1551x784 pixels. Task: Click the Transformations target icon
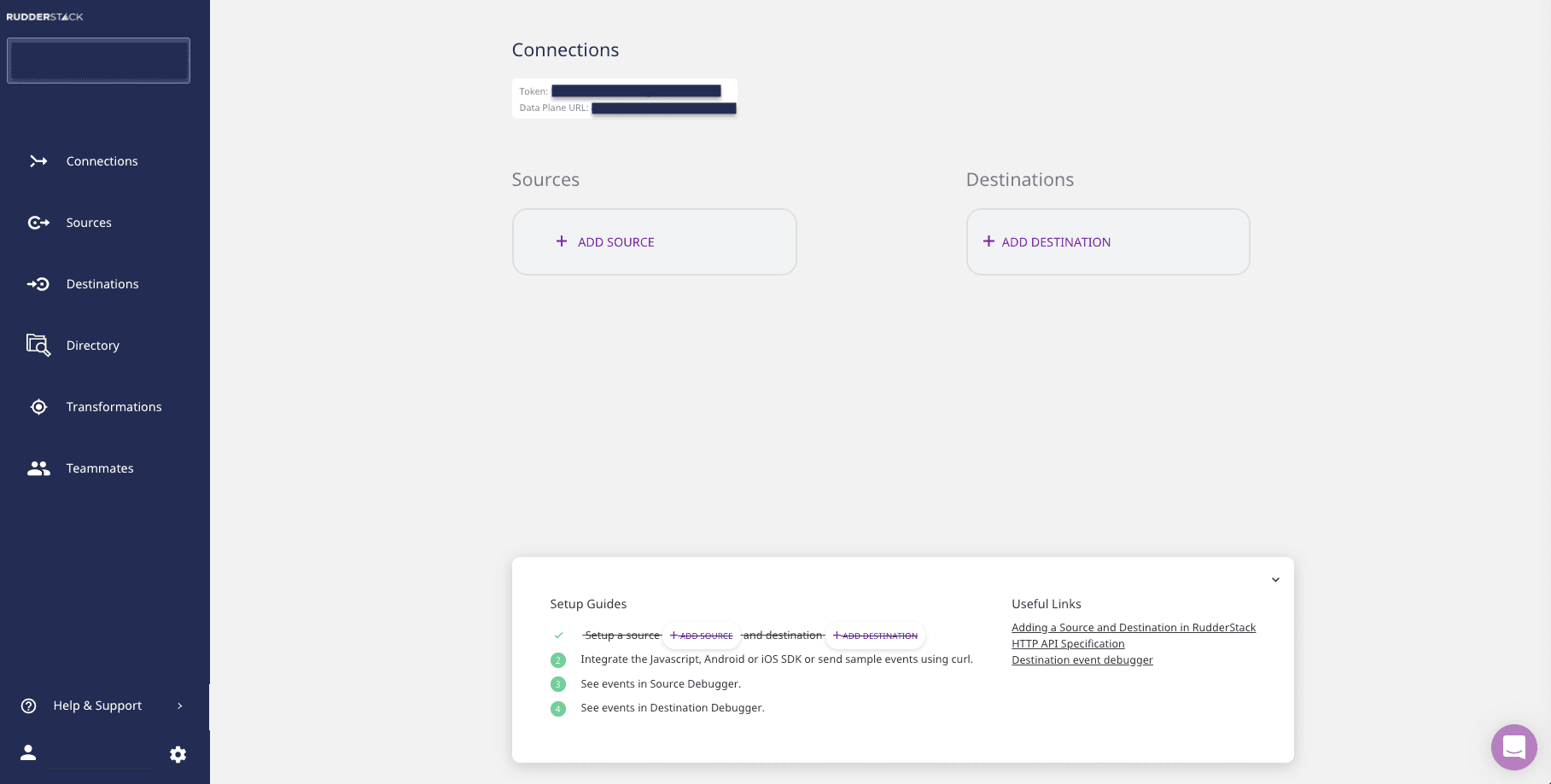point(38,407)
